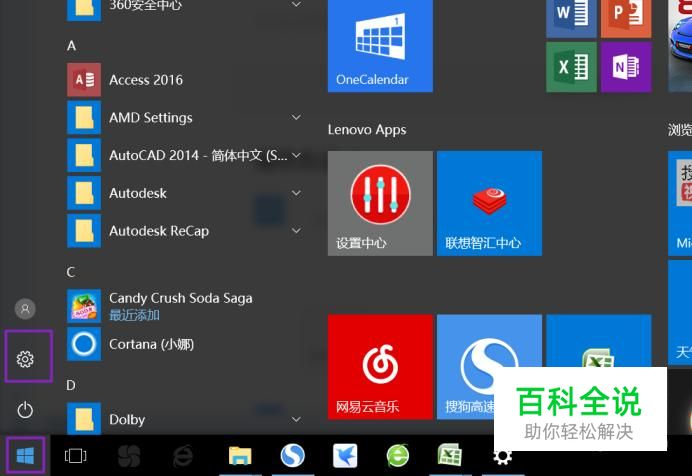Click the 最近添加 label under Candy Crush
Image resolution: width=692 pixels, height=476 pixels.
coord(134,315)
